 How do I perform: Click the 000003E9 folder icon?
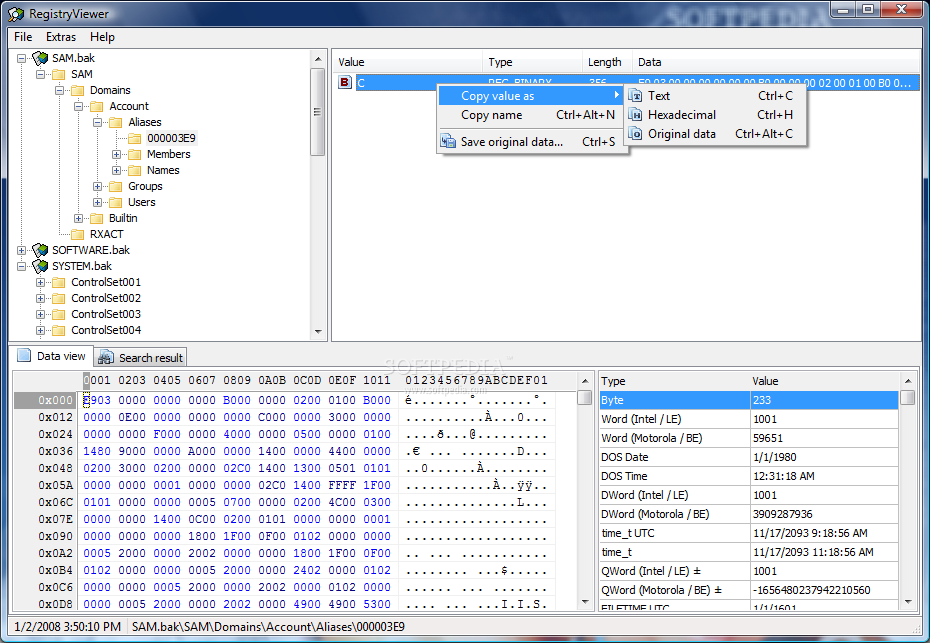135,138
